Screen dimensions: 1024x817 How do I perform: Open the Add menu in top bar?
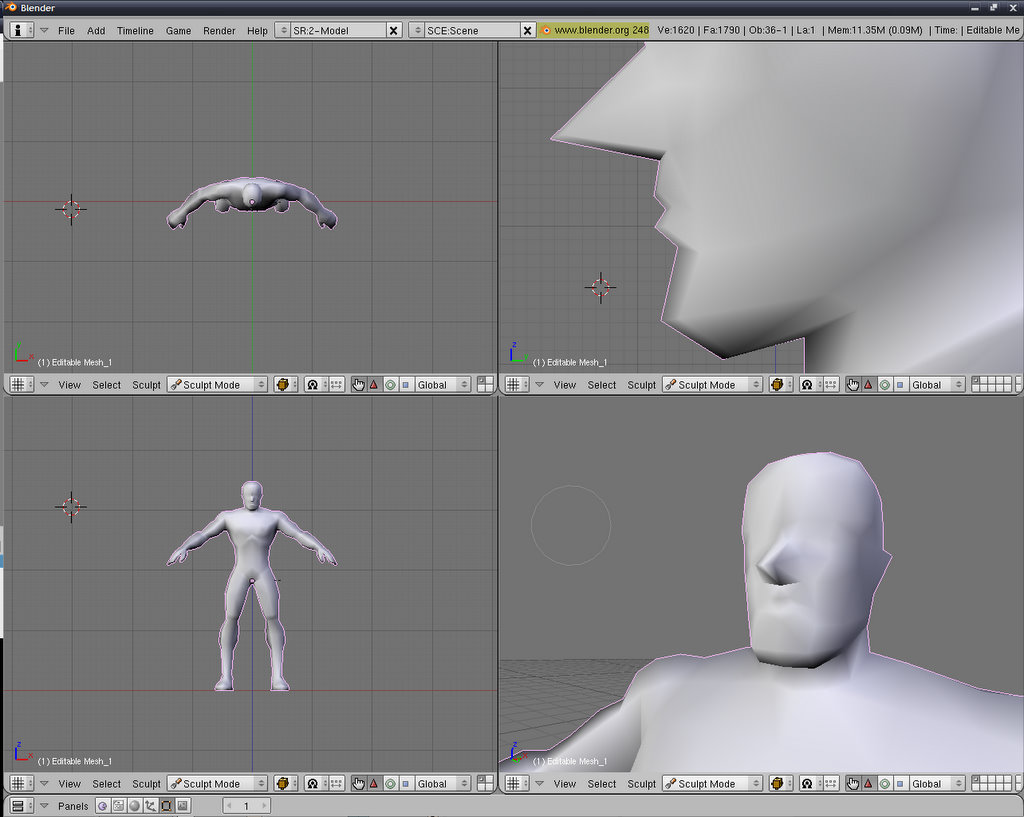[x=96, y=31]
